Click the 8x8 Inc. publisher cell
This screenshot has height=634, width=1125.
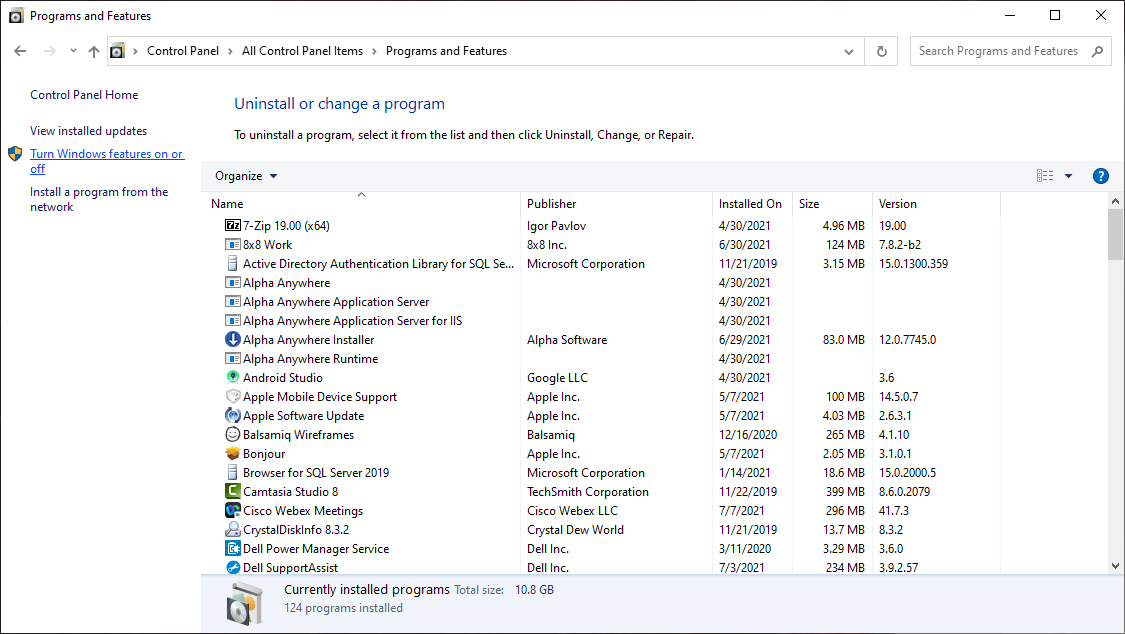click(x=547, y=245)
